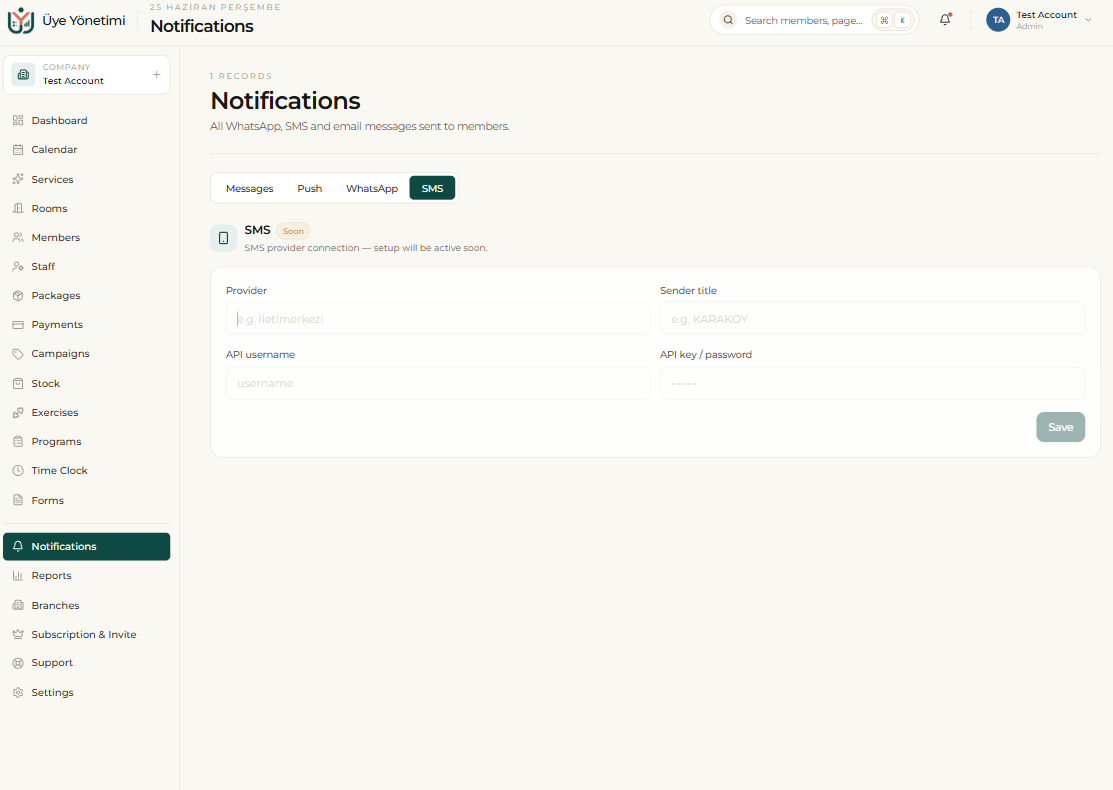The width and height of the screenshot is (1113, 790).
Task: Click the Subscription & Invite crown icon
Action: 18,635
